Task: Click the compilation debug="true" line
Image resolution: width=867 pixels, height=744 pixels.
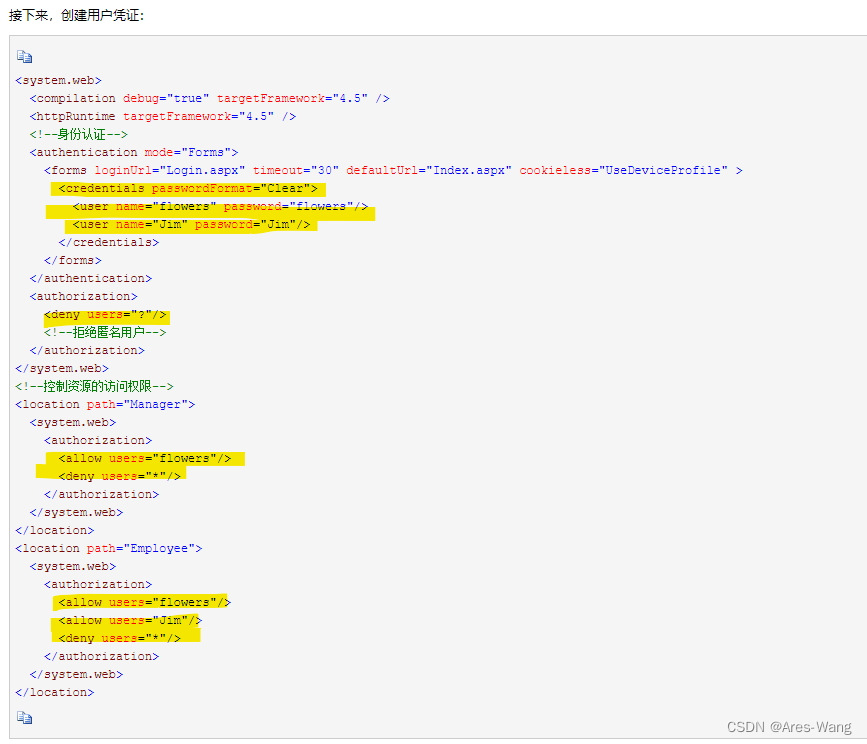Action: [x=210, y=98]
